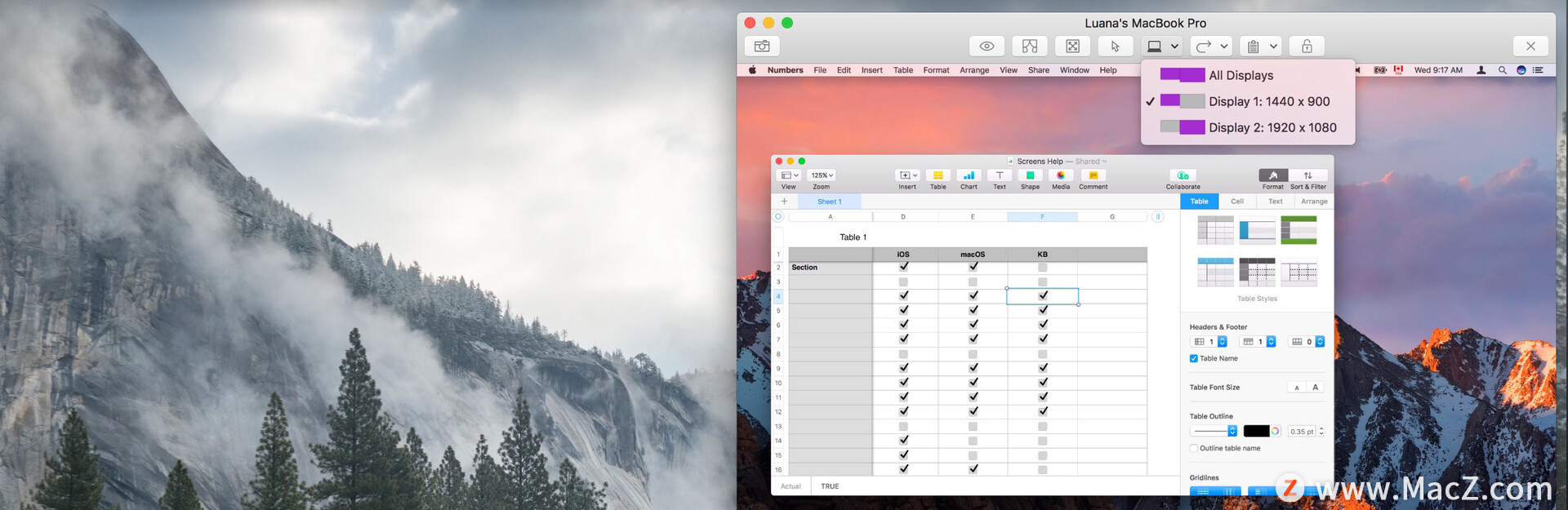This screenshot has width=1568, height=510.
Task: Click the Sort & Filter toolbar button
Action: click(1308, 175)
